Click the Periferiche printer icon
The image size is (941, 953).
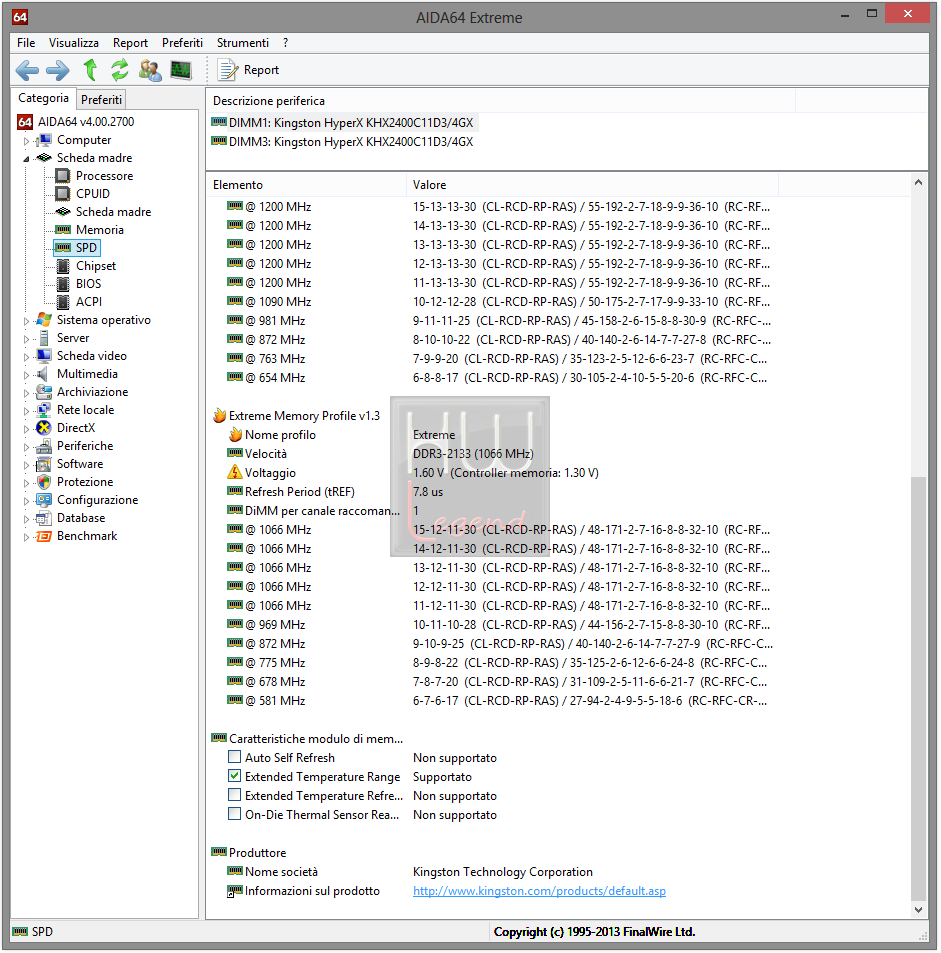44,446
